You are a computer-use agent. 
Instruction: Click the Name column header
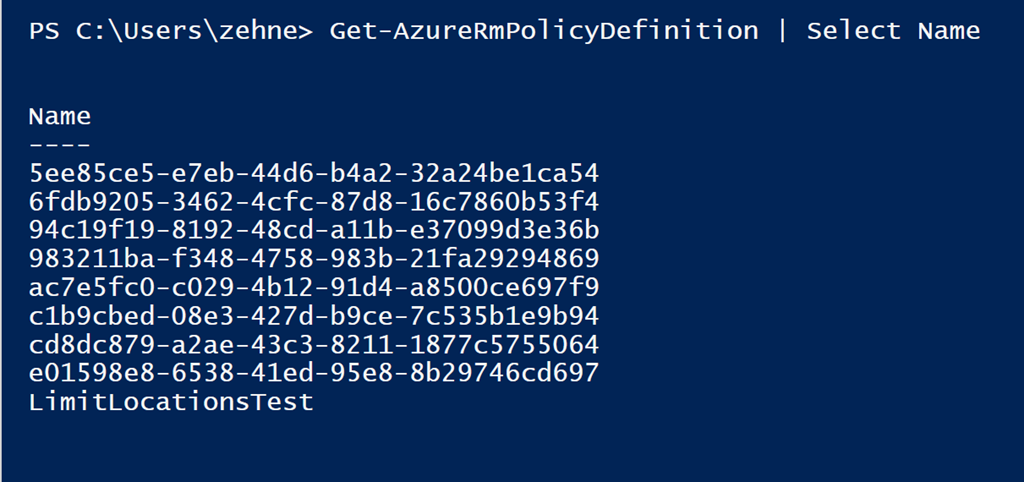(60, 117)
